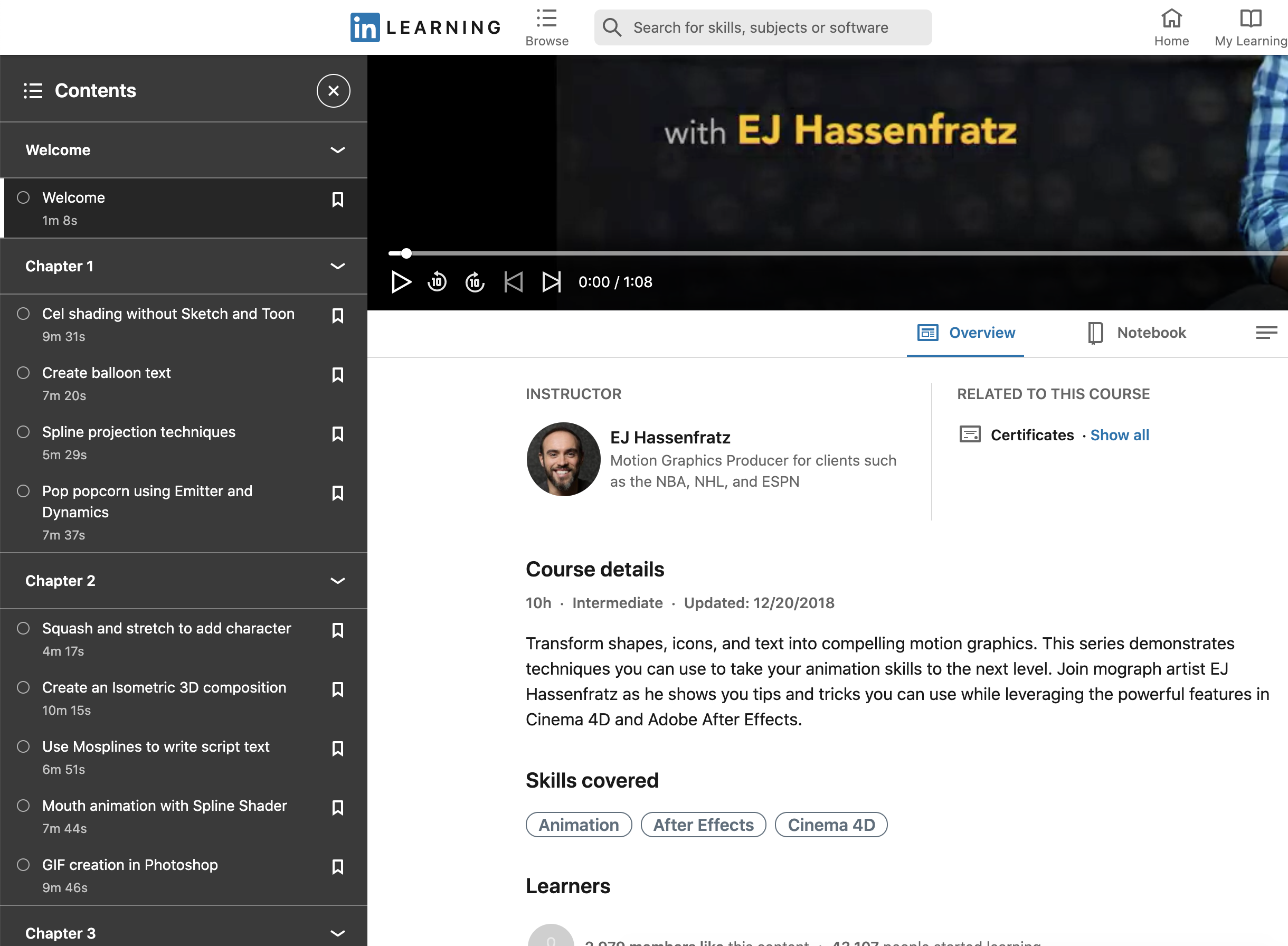Collapse the Welcome section

(338, 150)
